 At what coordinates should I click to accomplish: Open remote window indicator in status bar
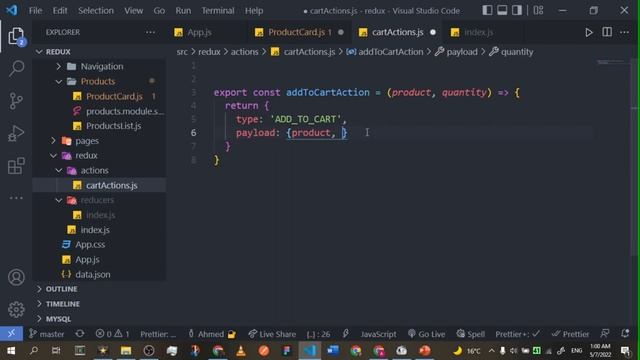(x=11, y=333)
